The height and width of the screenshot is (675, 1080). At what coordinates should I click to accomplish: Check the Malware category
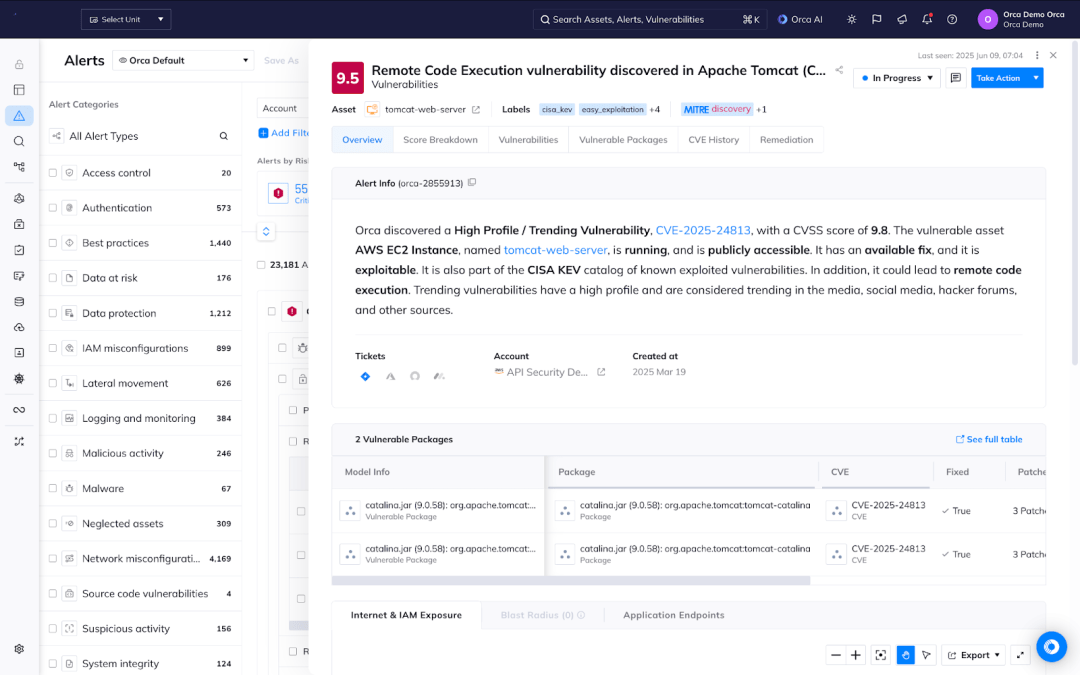53,488
